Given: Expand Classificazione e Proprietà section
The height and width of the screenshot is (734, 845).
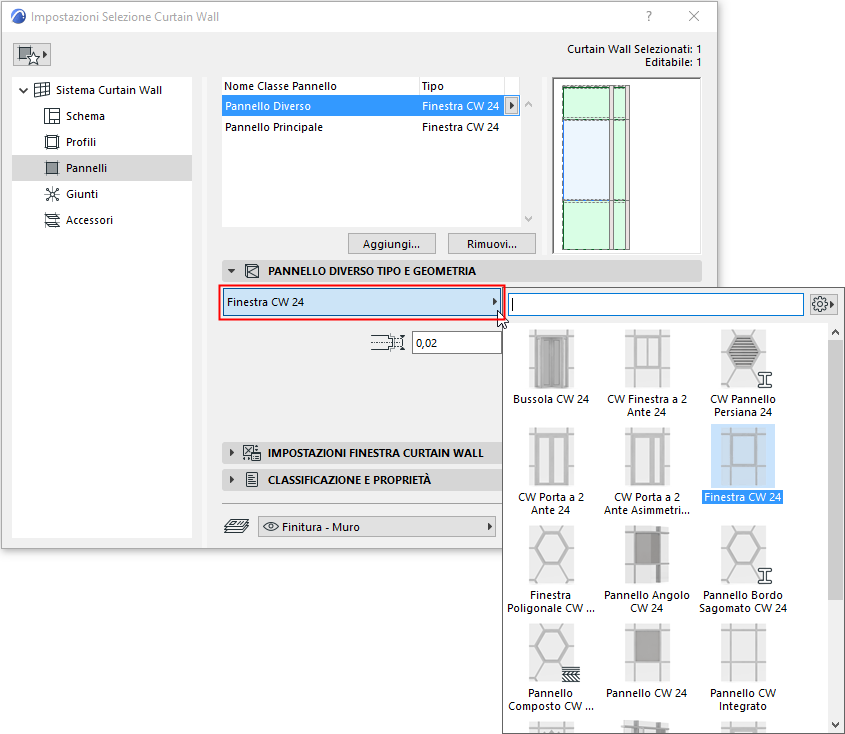Looking at the screenshot, I should [232, 480].
